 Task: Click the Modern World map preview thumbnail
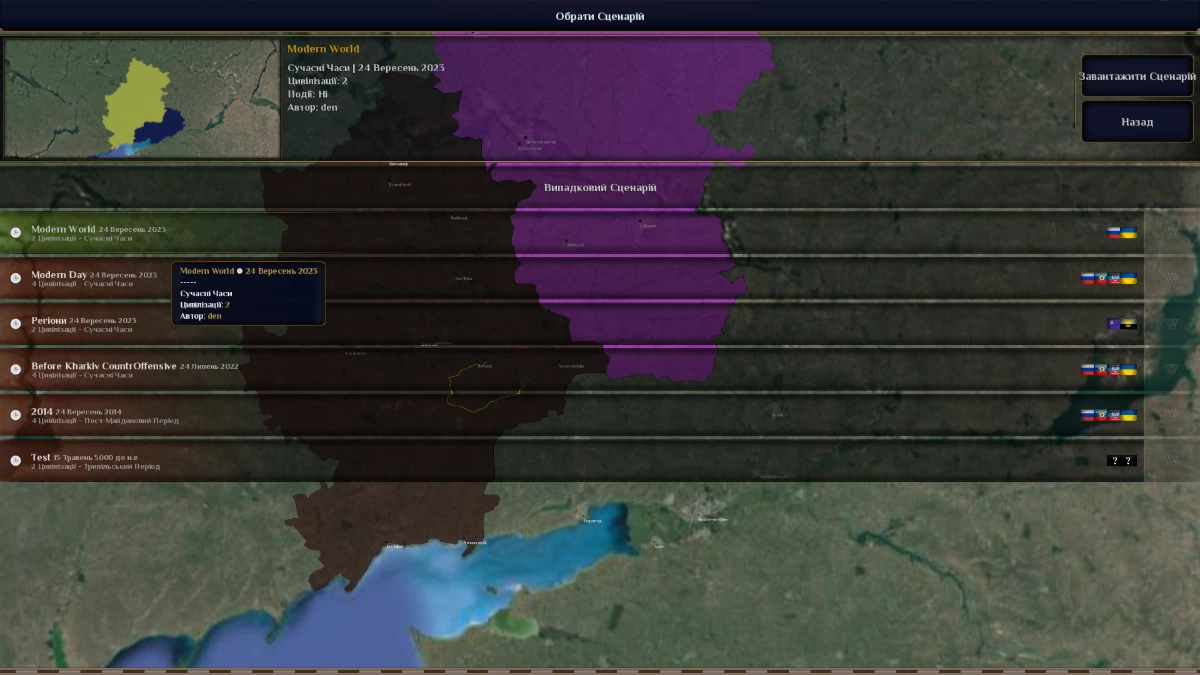(x=141, y=98)
